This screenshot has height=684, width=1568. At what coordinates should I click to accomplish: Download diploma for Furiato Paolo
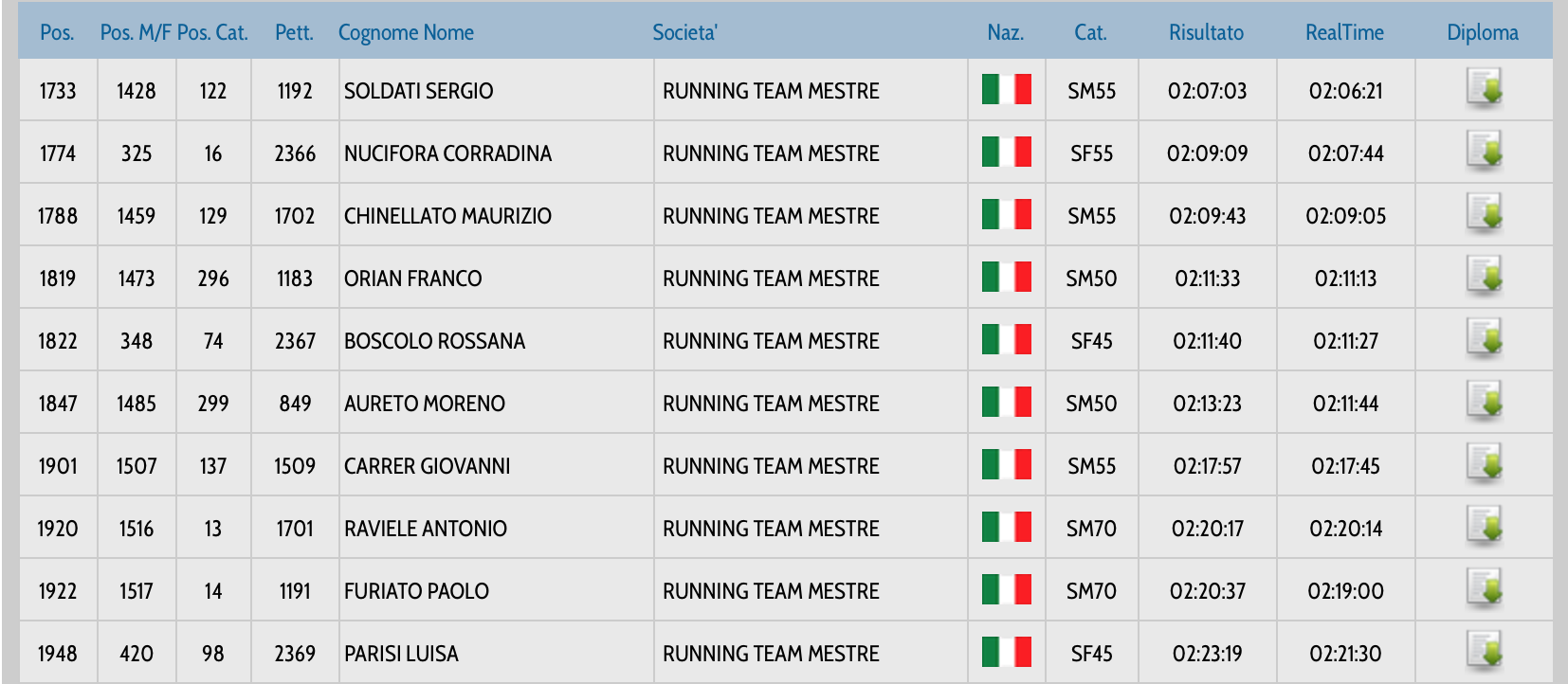coord(1484,589)
